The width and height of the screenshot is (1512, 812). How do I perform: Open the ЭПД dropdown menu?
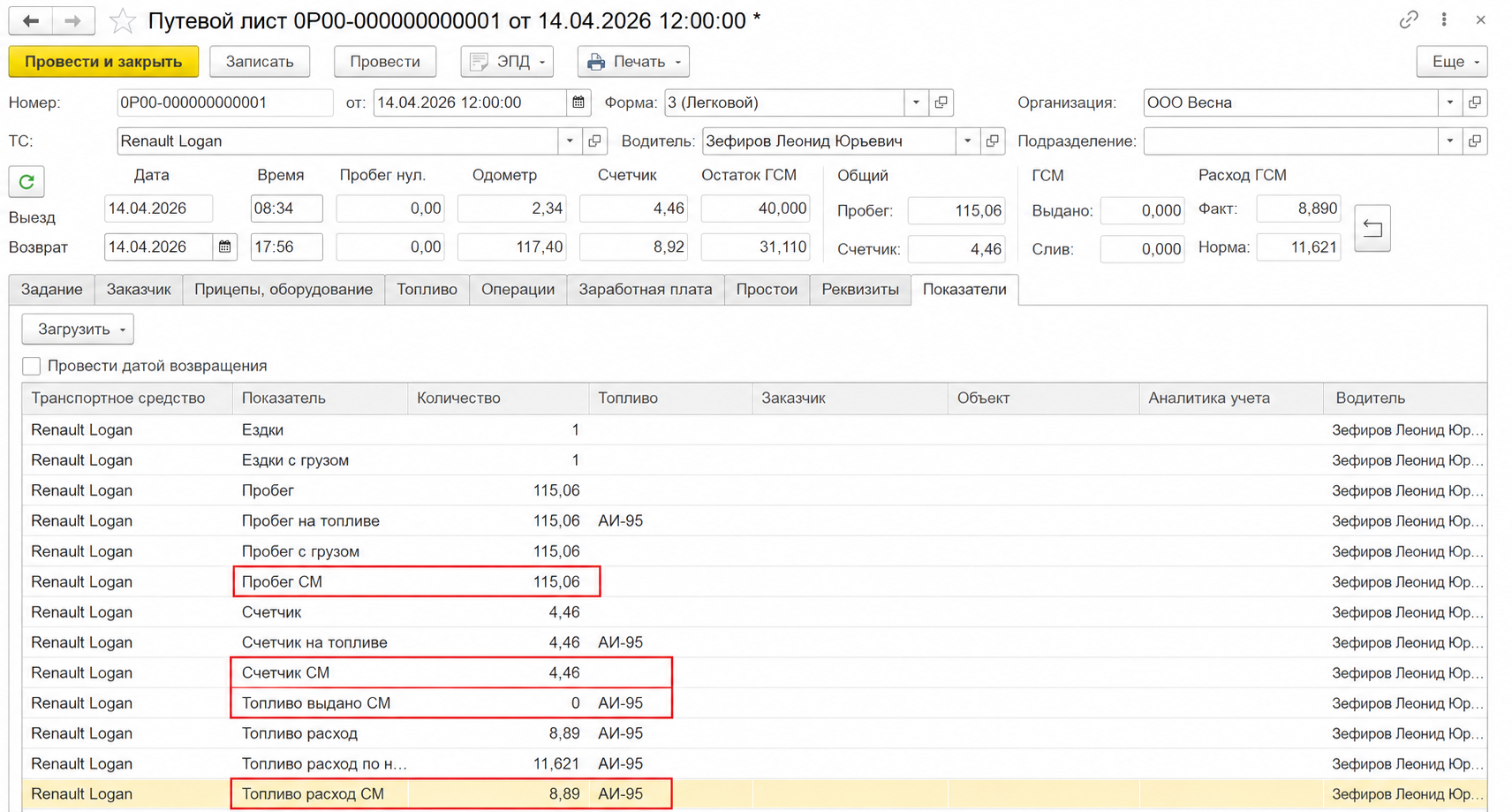tap(507, 62)
